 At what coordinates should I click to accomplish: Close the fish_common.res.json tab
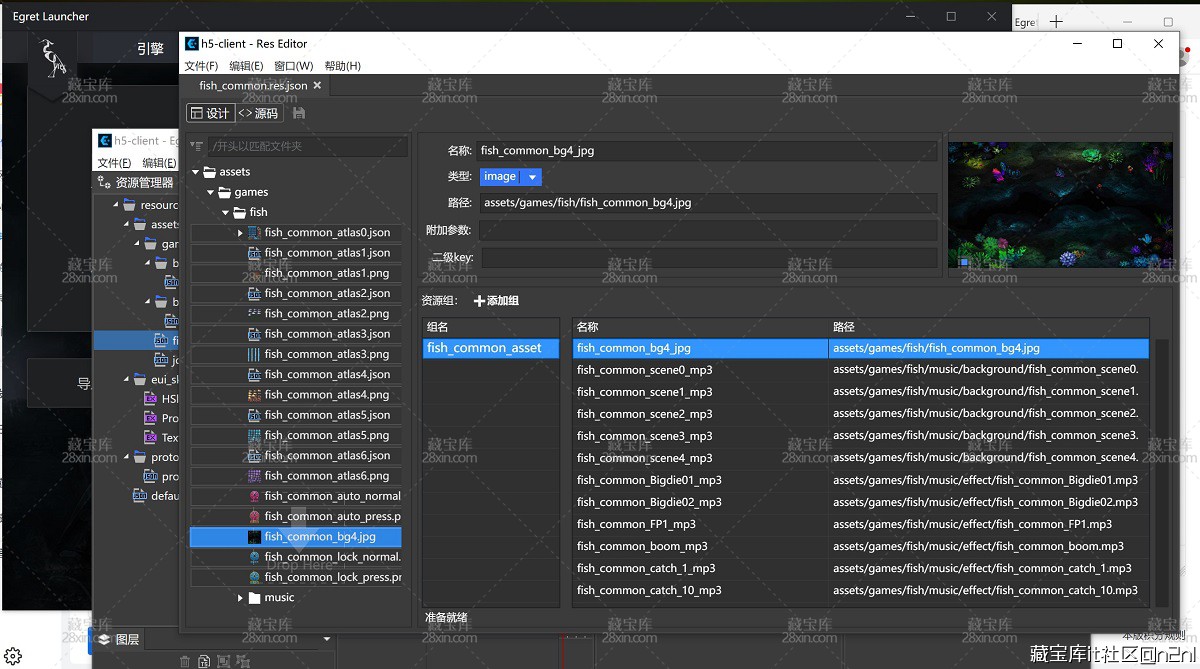318,86
